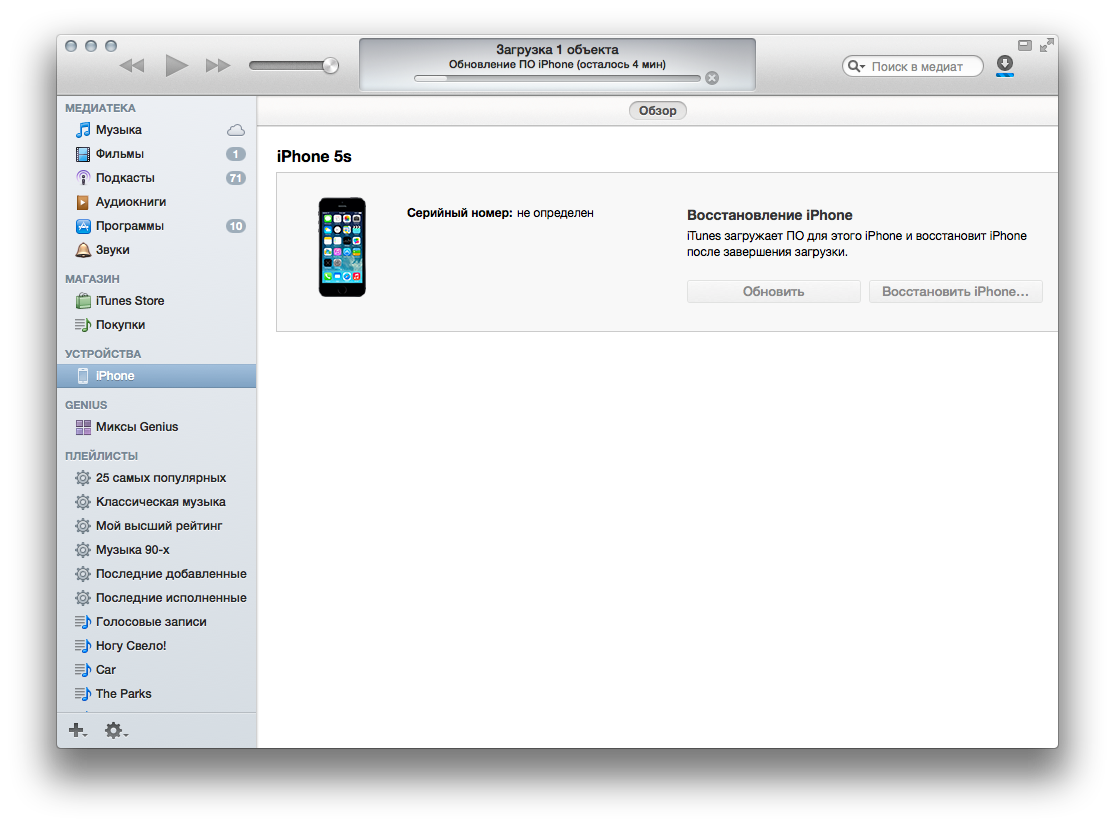This screenshot has width=1115, height=827.
Task: Cancel the iPhone software download
Action: pos(712,78)
